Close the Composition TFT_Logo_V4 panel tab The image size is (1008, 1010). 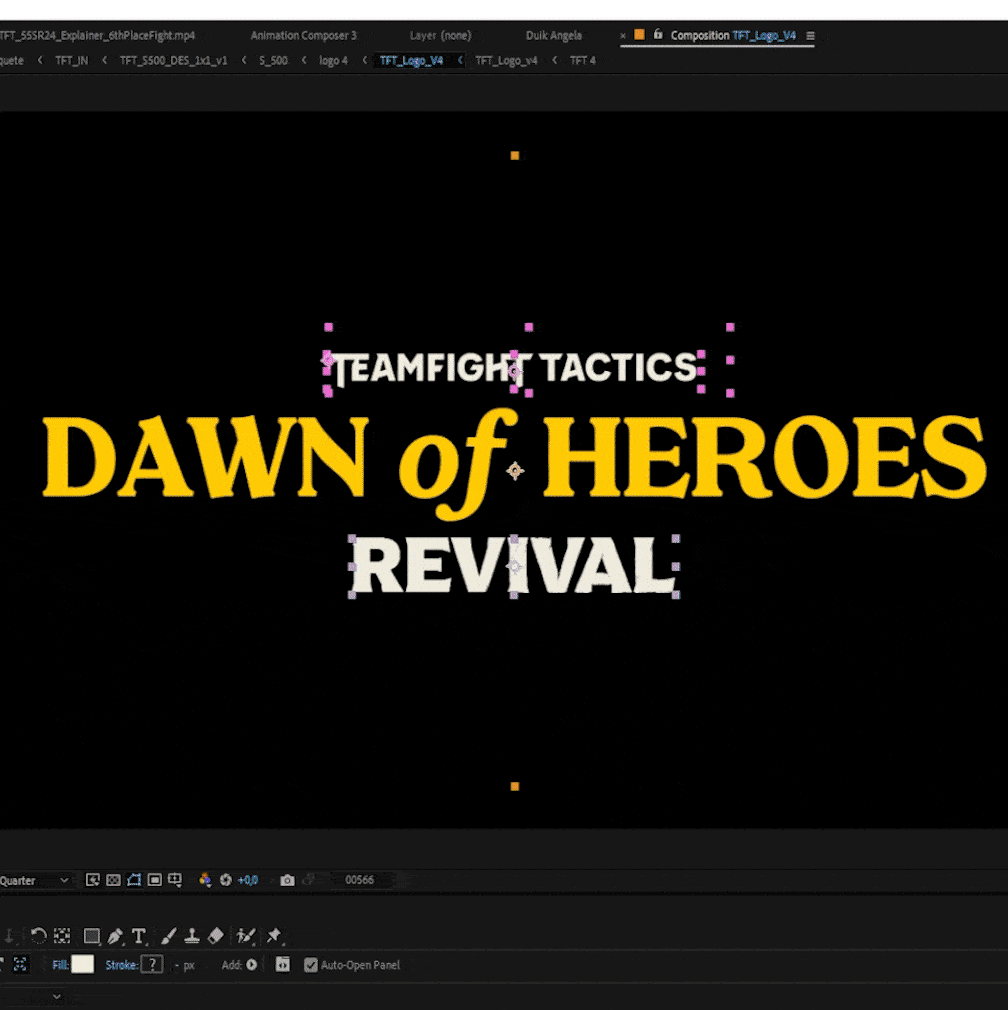pyautogui.click(x=623, y=36)
